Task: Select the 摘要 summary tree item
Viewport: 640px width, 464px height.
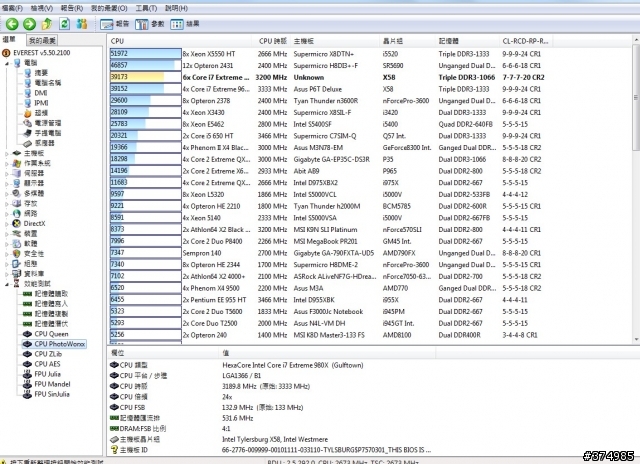Action: point(41,73)
